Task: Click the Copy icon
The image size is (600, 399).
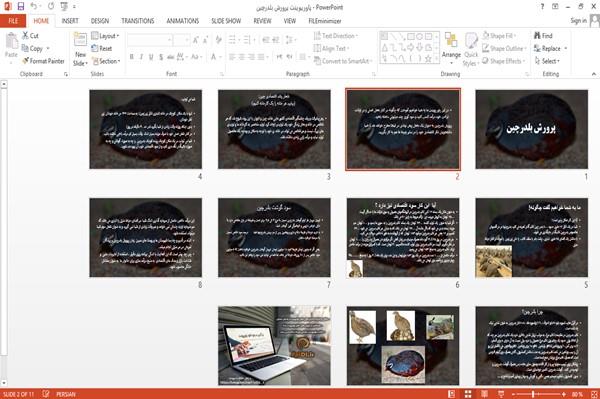Action: coord(25,48)
